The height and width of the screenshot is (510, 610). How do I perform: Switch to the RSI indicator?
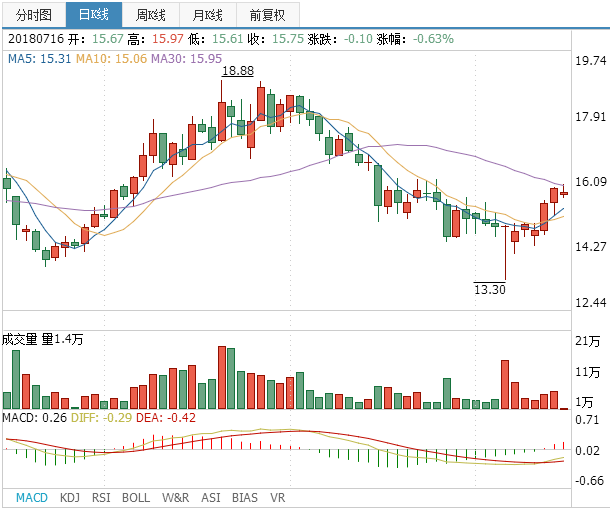101,498
